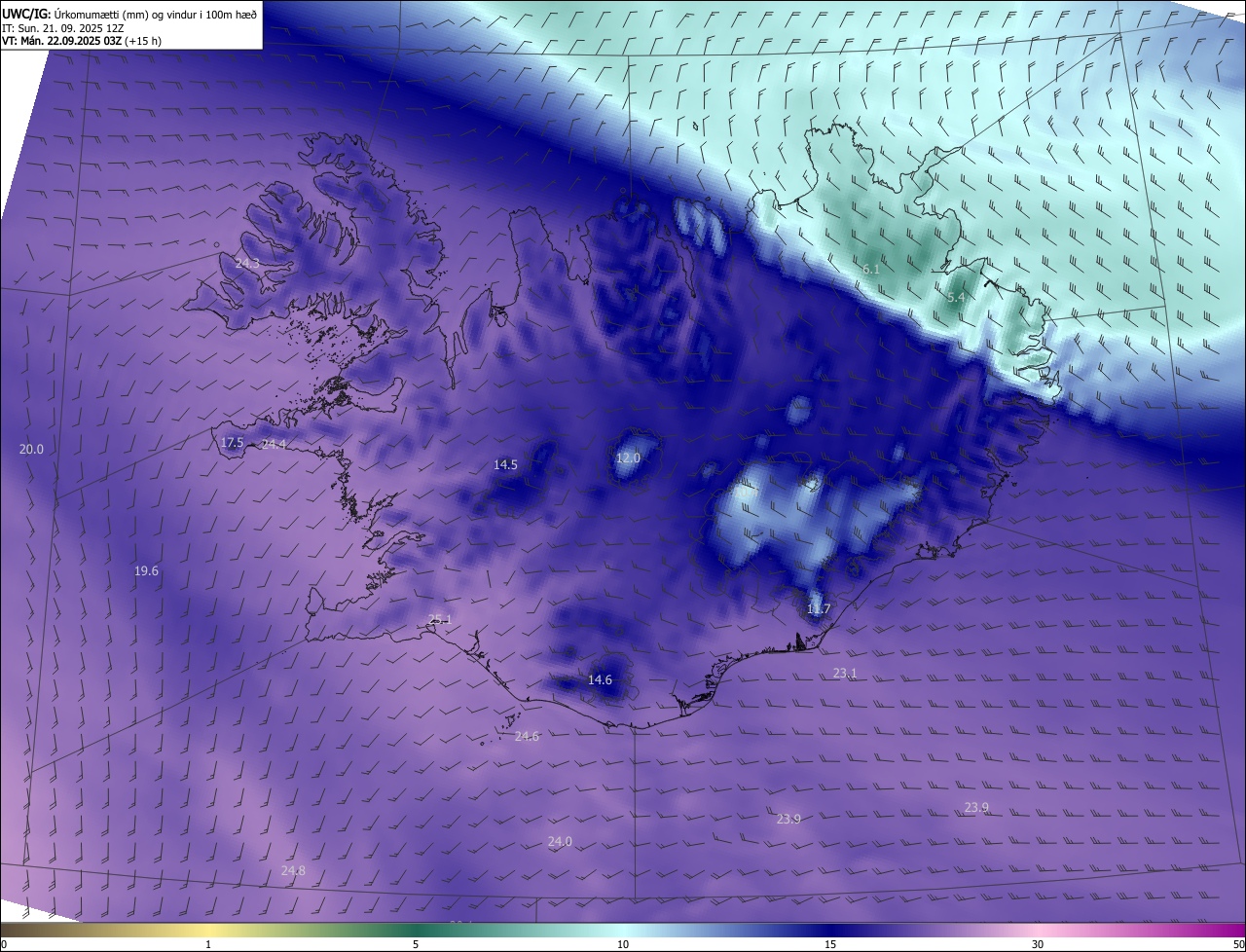This screenshot has height=952, width=1246.
Task: Click the 24.8 value in the southwest
Action: pyautogui.click(x=293, y=870)
